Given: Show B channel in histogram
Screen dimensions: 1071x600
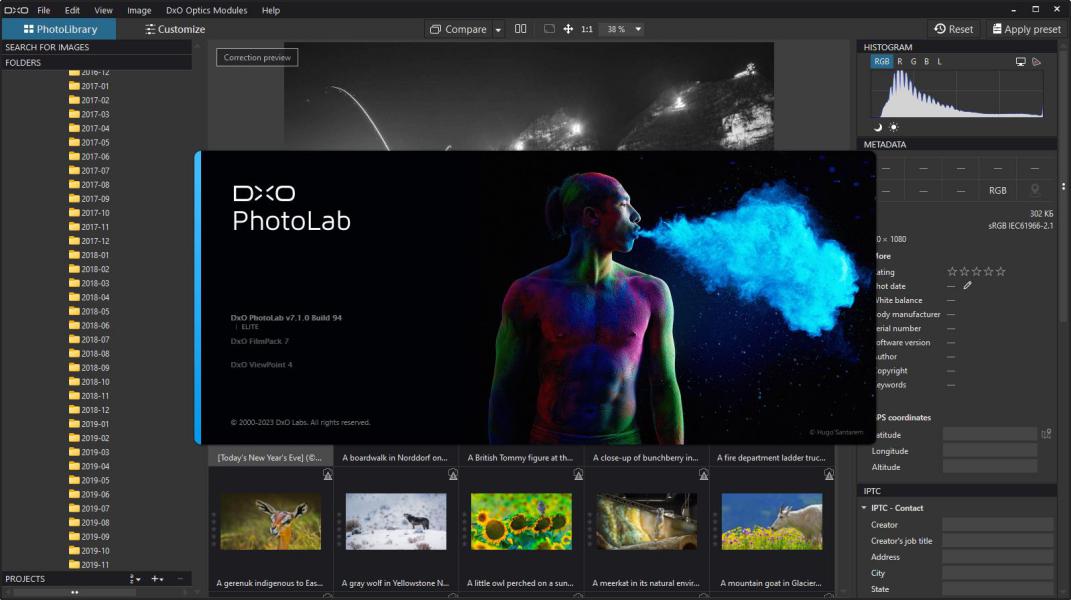Looking at the screenshot, I should pos(926,62).
